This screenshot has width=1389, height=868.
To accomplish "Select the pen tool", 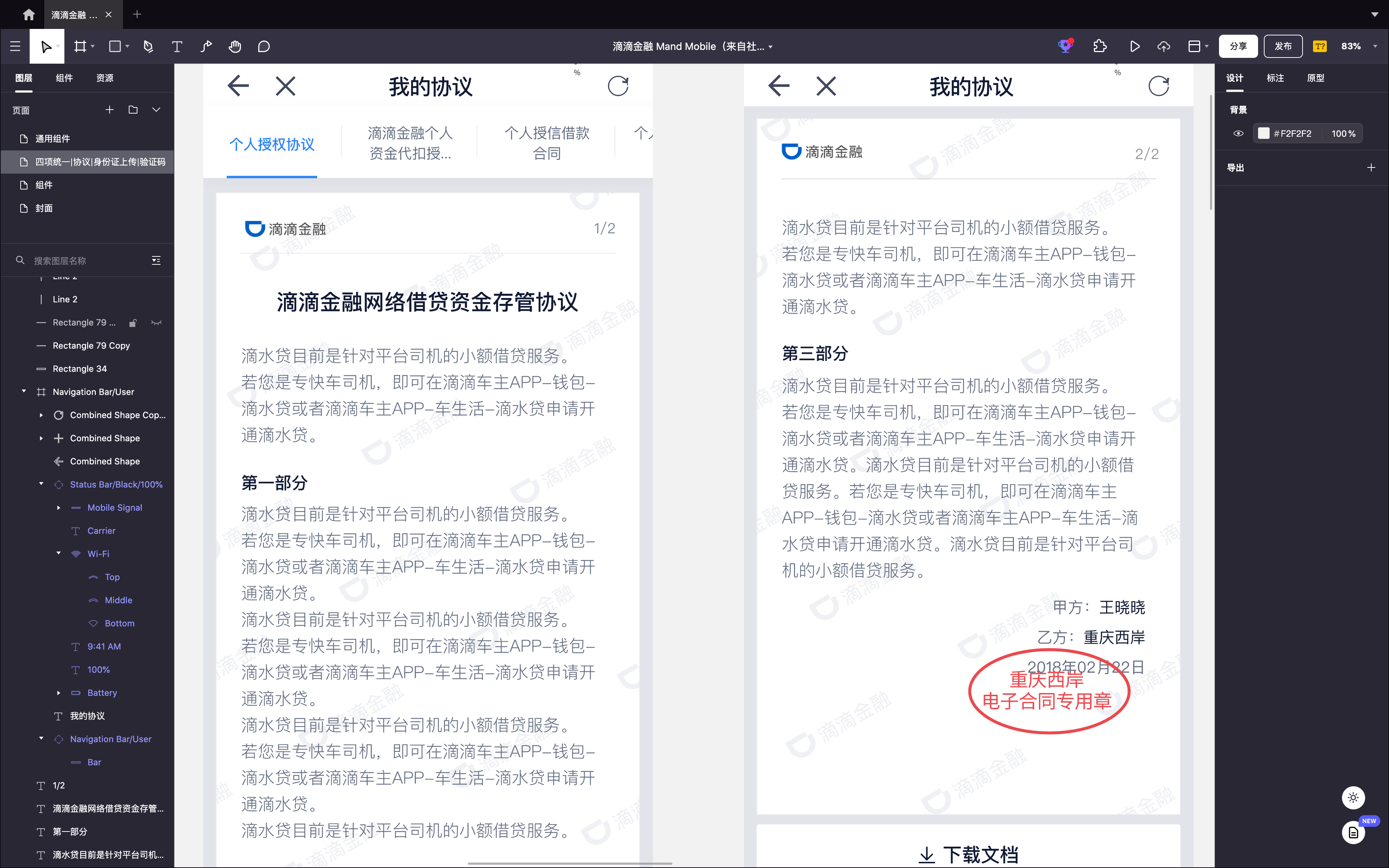I will (x=148, y=47).
